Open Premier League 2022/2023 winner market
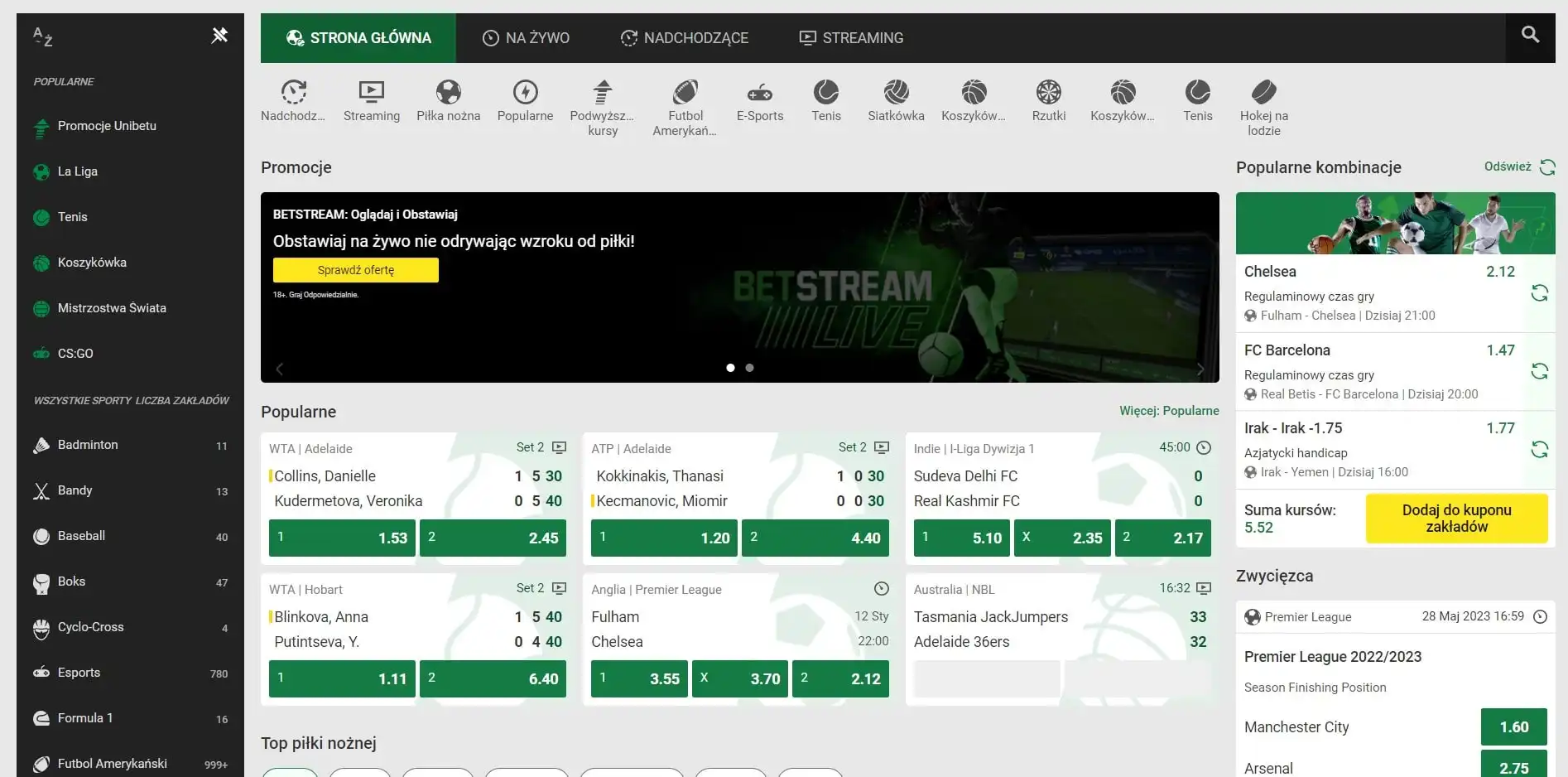1568x777 pixels. [1332, 657]
